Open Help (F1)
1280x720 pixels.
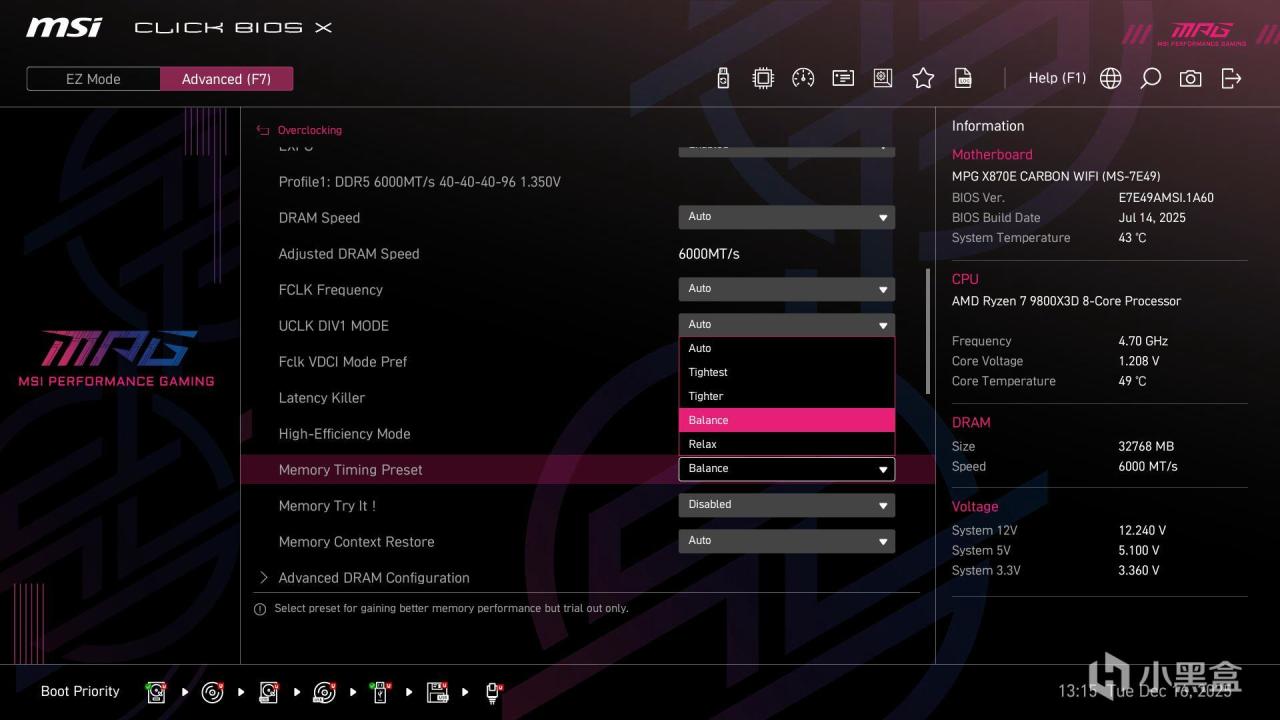click(1057, 78)
